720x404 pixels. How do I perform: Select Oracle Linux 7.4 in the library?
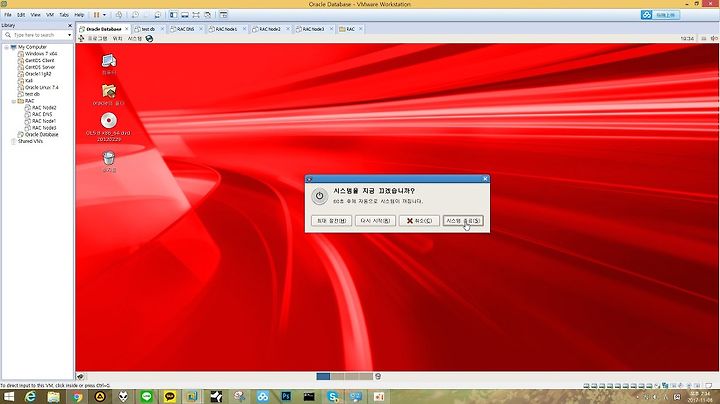point(41,87)
